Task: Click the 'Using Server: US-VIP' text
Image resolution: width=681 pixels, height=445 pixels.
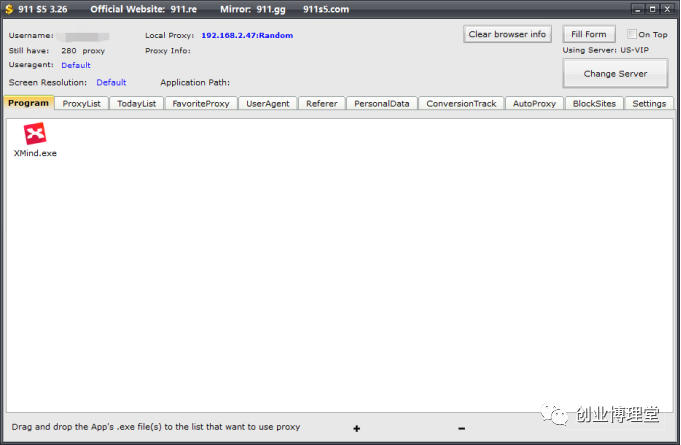Action: pos(606,50)
